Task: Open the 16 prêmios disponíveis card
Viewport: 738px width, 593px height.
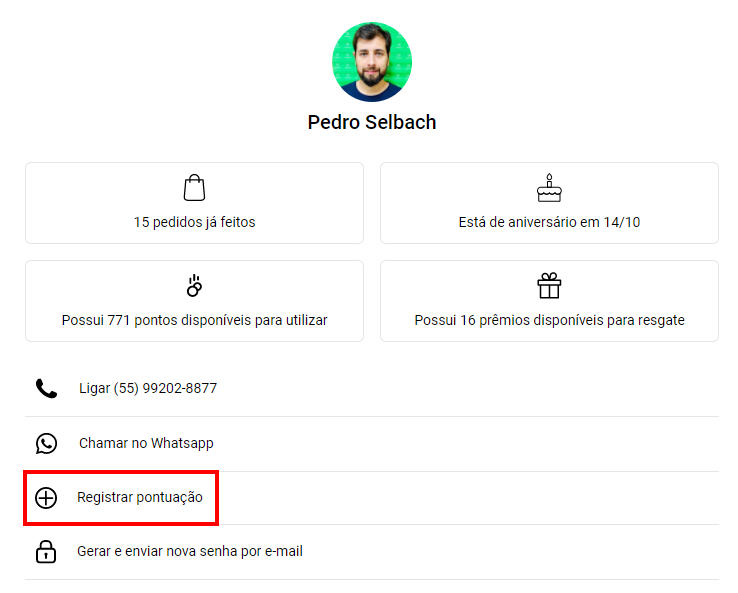Action: pyautogui.click(x=549, y=301)
